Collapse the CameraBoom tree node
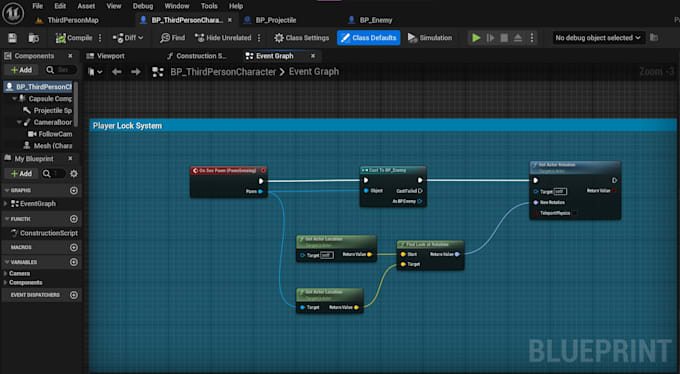This screenshot has width=680, height=374. (x=19, y=122)
